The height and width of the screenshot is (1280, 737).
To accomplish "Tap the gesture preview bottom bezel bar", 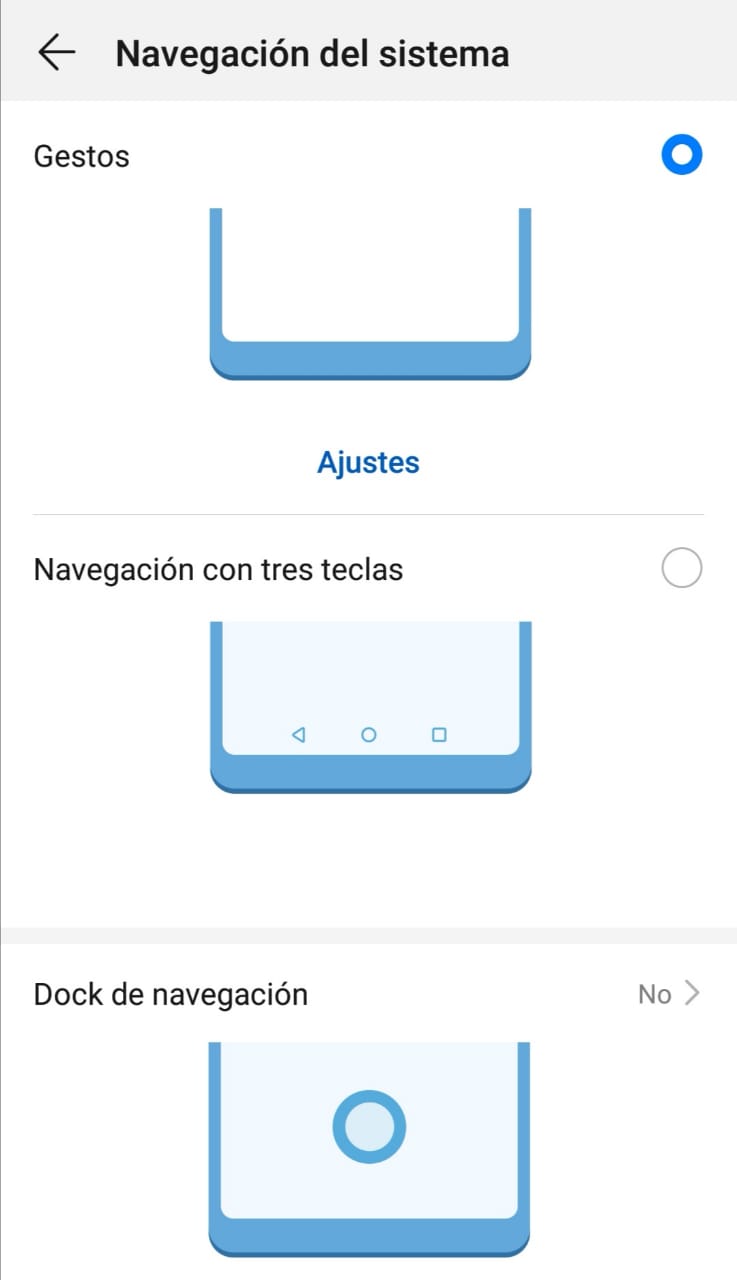I will click(369, 360).
